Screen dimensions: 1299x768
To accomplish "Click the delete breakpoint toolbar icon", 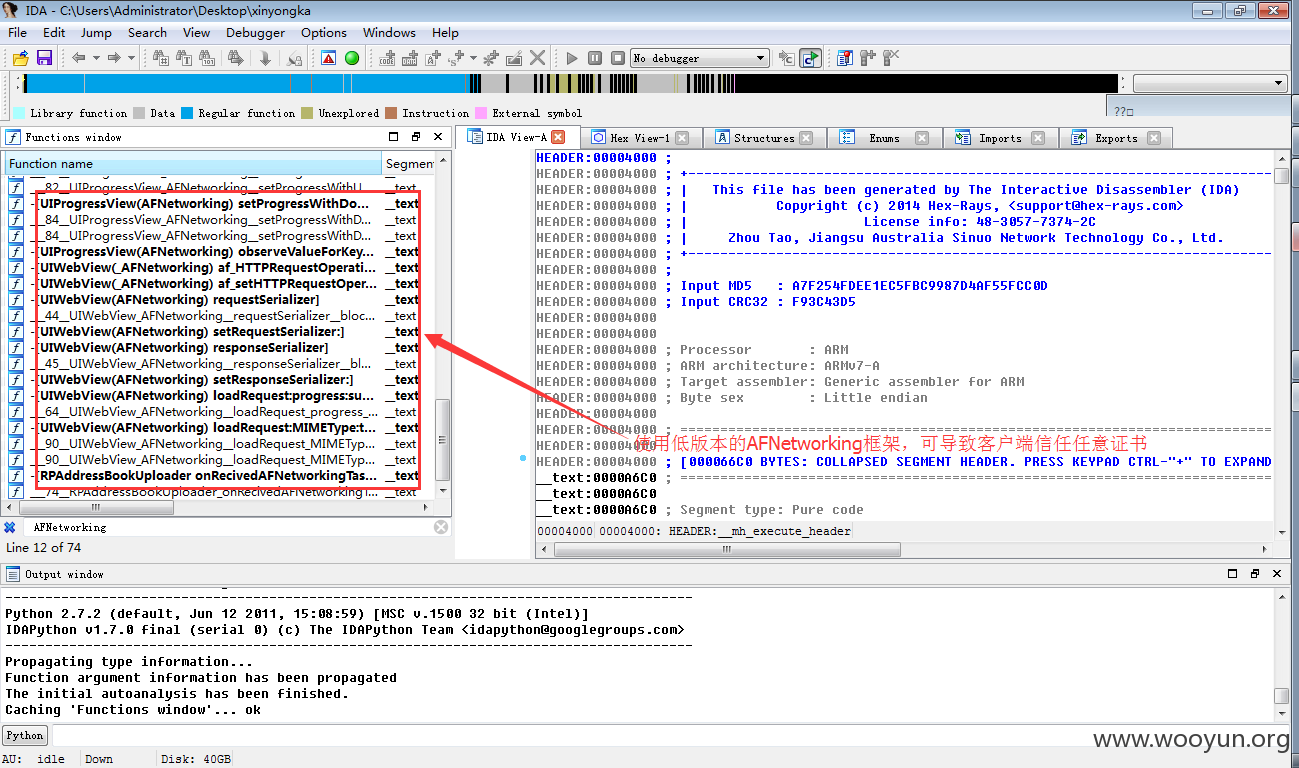I will pyautogui.click(x=890, y=58).
